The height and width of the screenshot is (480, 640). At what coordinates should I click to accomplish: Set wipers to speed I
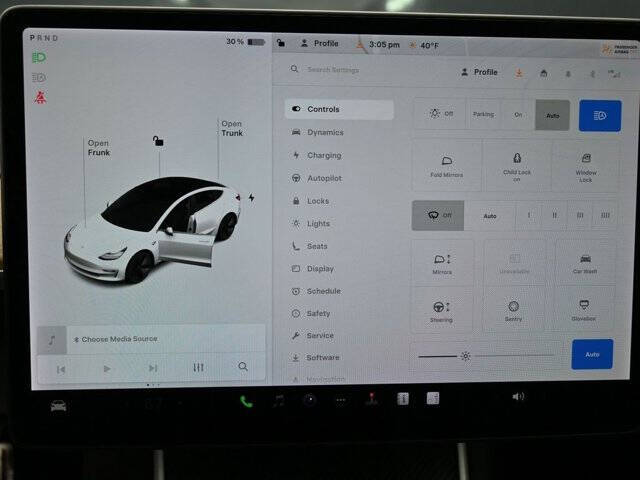point(529,215)
